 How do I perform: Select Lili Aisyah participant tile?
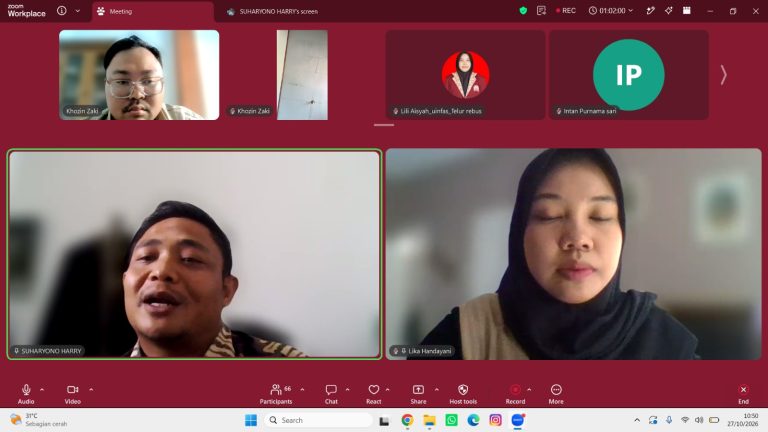point(465,75)
